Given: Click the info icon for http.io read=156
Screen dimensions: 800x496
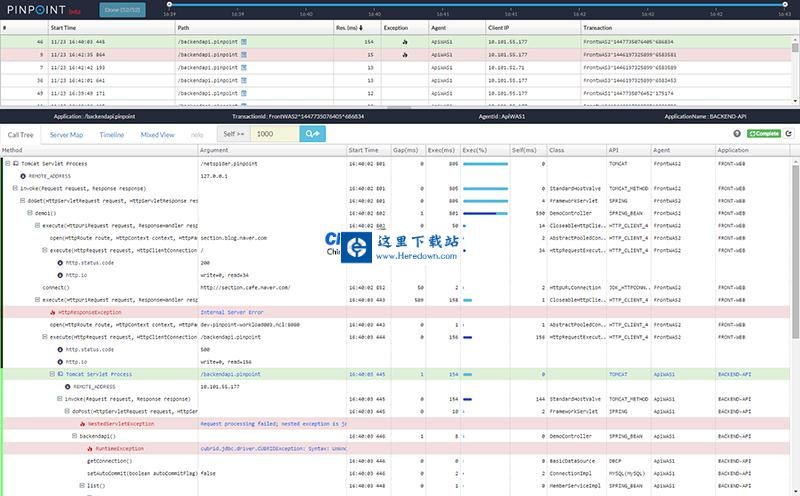Looking at the screenshot, I should 60,362.
